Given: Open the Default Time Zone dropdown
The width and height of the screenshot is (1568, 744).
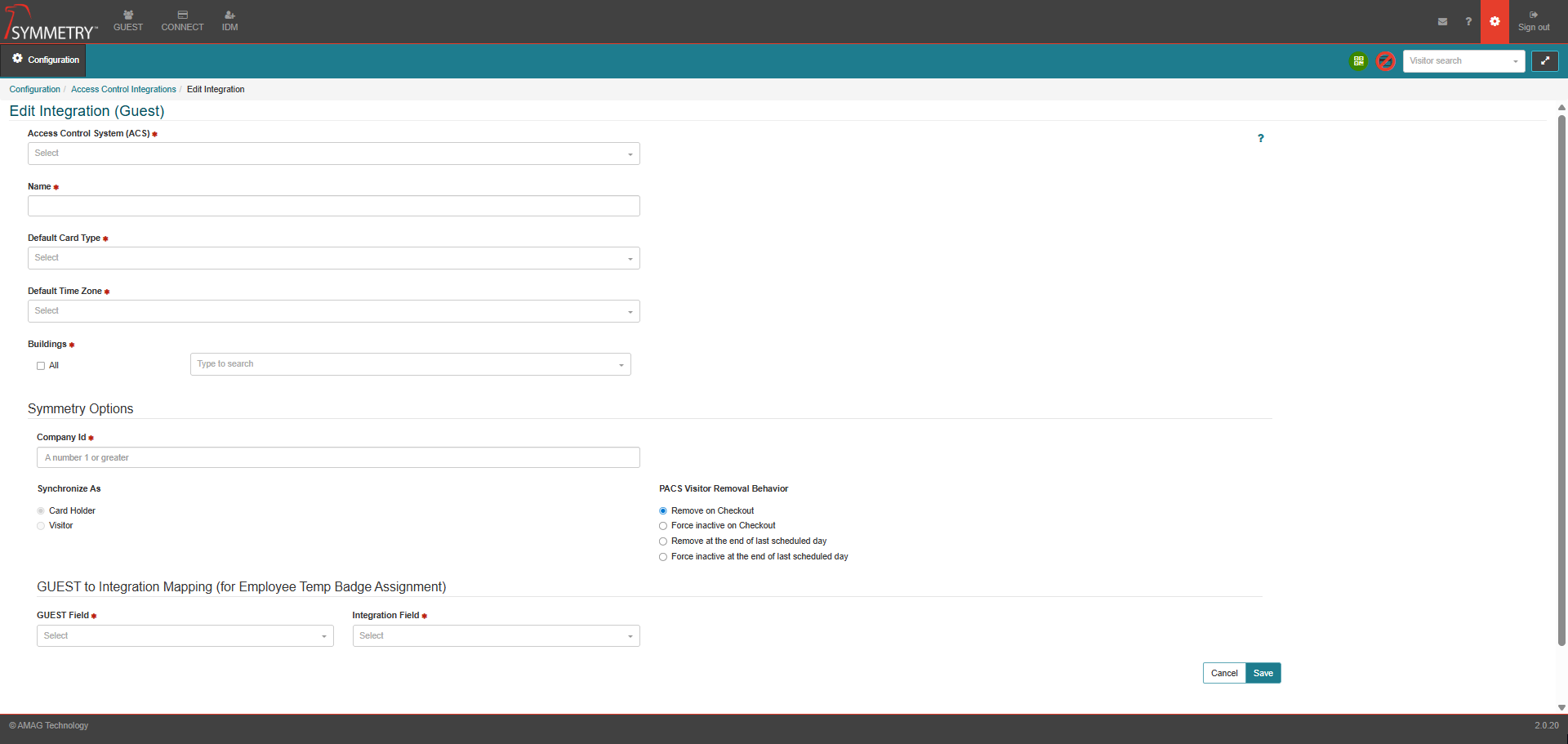Looking at the screenshot, I should [x=333, y=311].
